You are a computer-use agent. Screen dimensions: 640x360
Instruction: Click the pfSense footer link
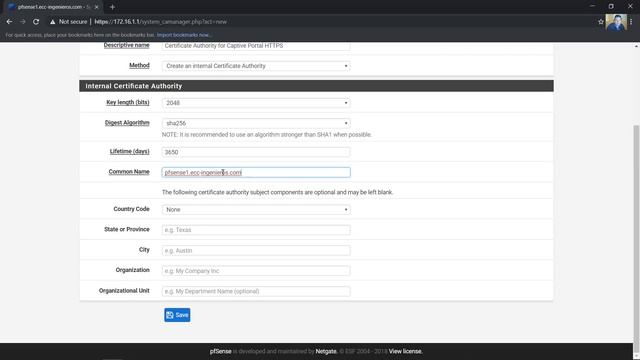click(220, 351)
